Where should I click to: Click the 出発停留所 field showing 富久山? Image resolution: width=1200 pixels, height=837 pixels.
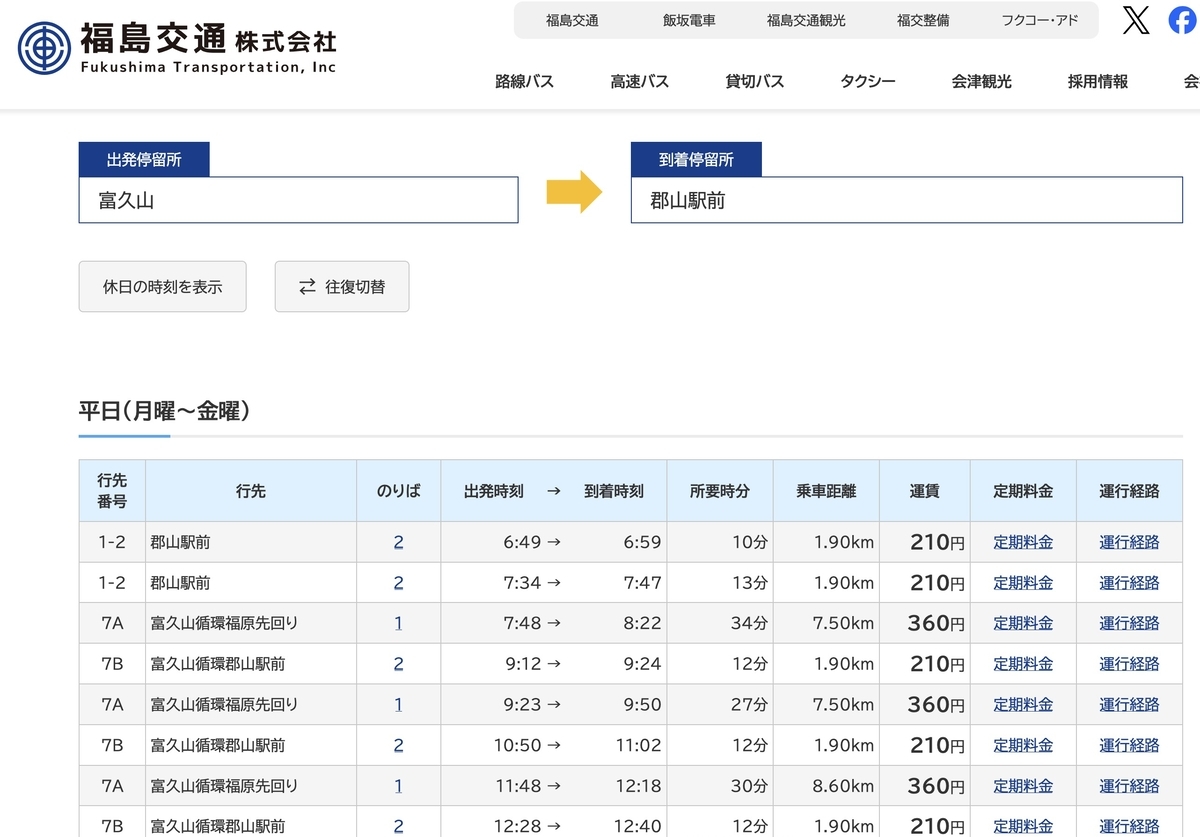click(x=299, y=200)
